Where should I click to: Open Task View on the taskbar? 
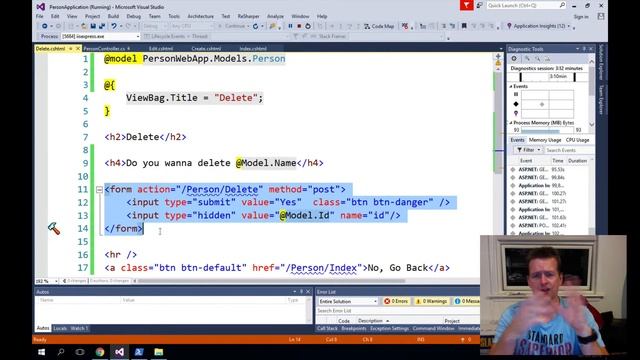click(80, 352)
